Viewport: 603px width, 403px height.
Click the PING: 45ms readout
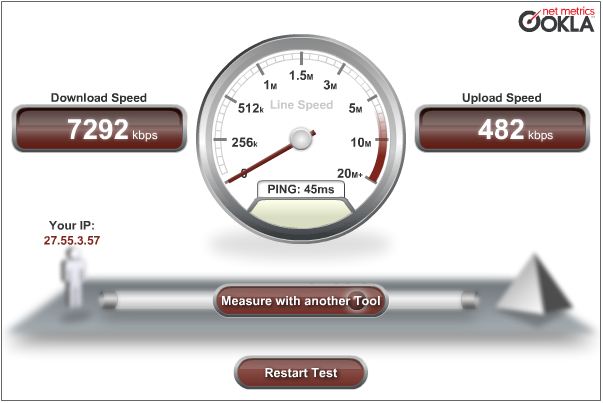(301, 189)
